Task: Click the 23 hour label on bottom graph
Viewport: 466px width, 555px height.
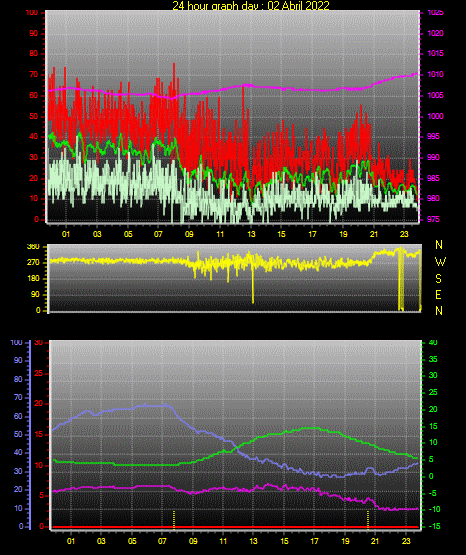Action: [x=406, y=541]
